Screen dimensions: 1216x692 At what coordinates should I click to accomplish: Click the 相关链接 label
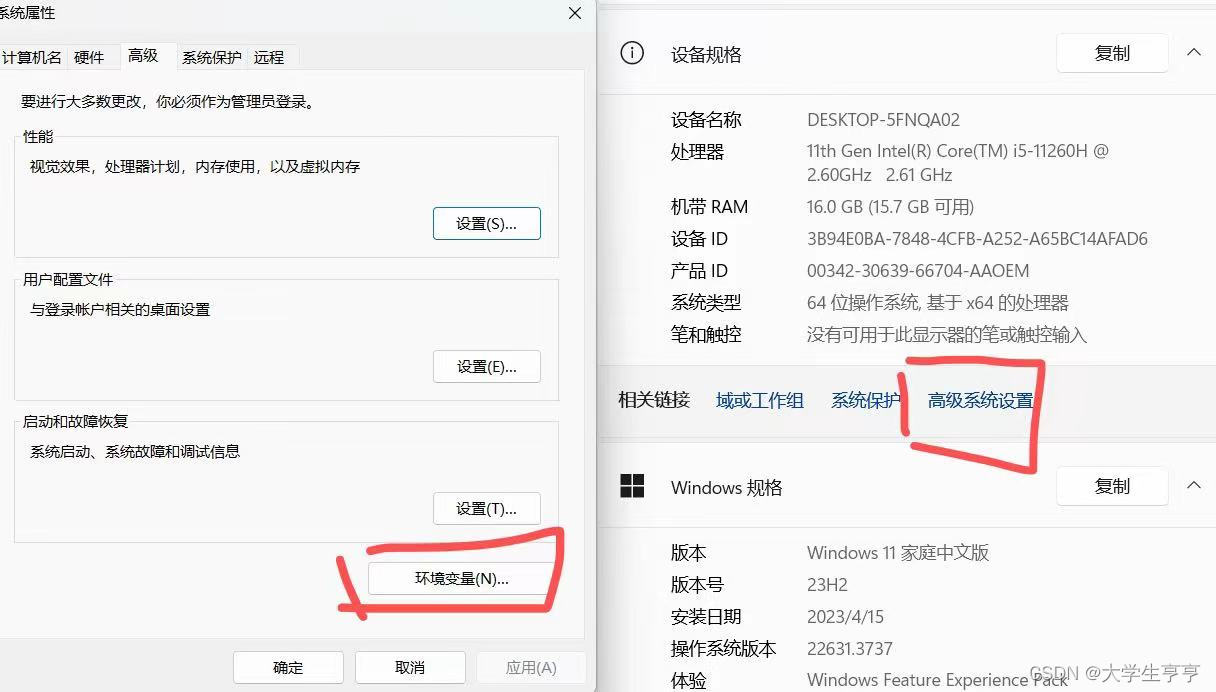click(x=654, y=400)
